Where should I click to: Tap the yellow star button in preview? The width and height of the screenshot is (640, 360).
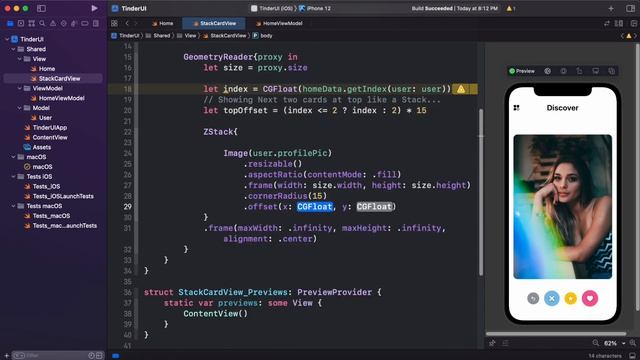571,298
